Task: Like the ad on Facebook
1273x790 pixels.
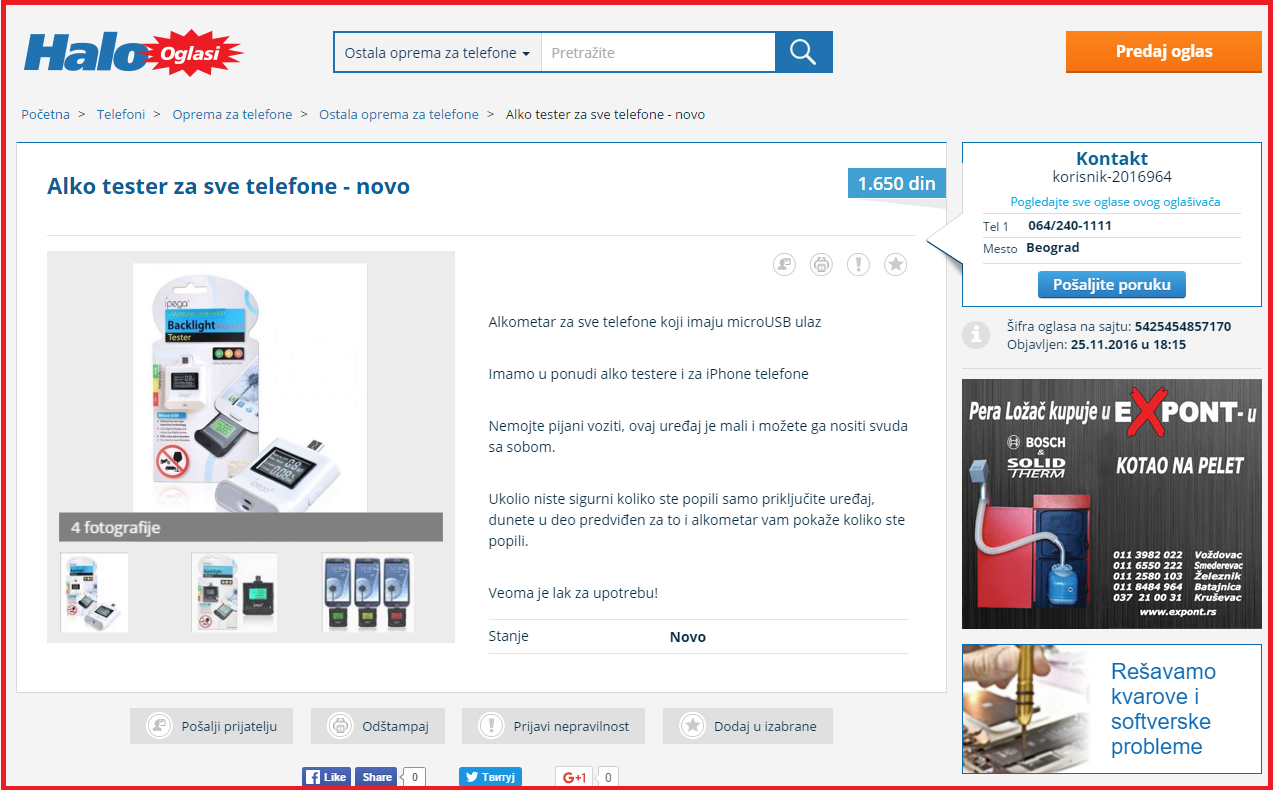Action: (326, 777)
